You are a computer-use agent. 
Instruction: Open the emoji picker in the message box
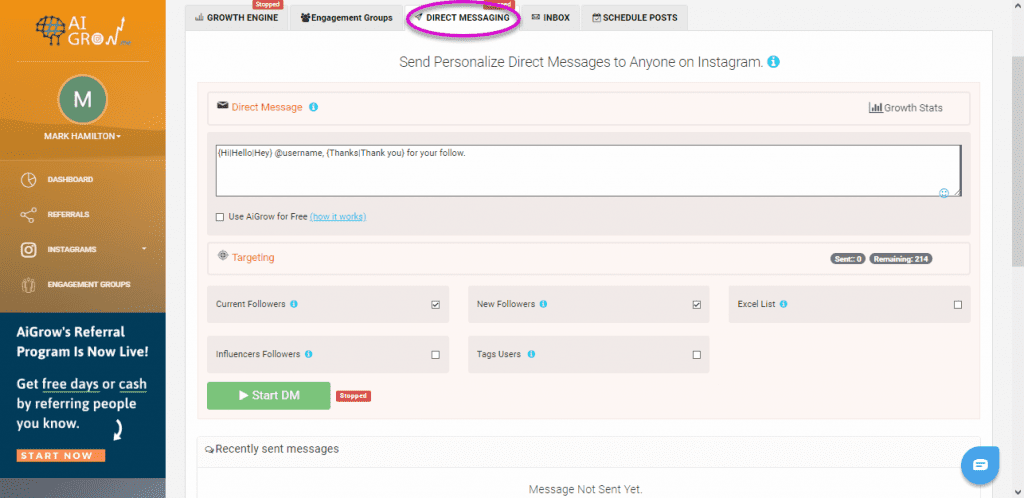pyautogui.click(x=944, y=193)
